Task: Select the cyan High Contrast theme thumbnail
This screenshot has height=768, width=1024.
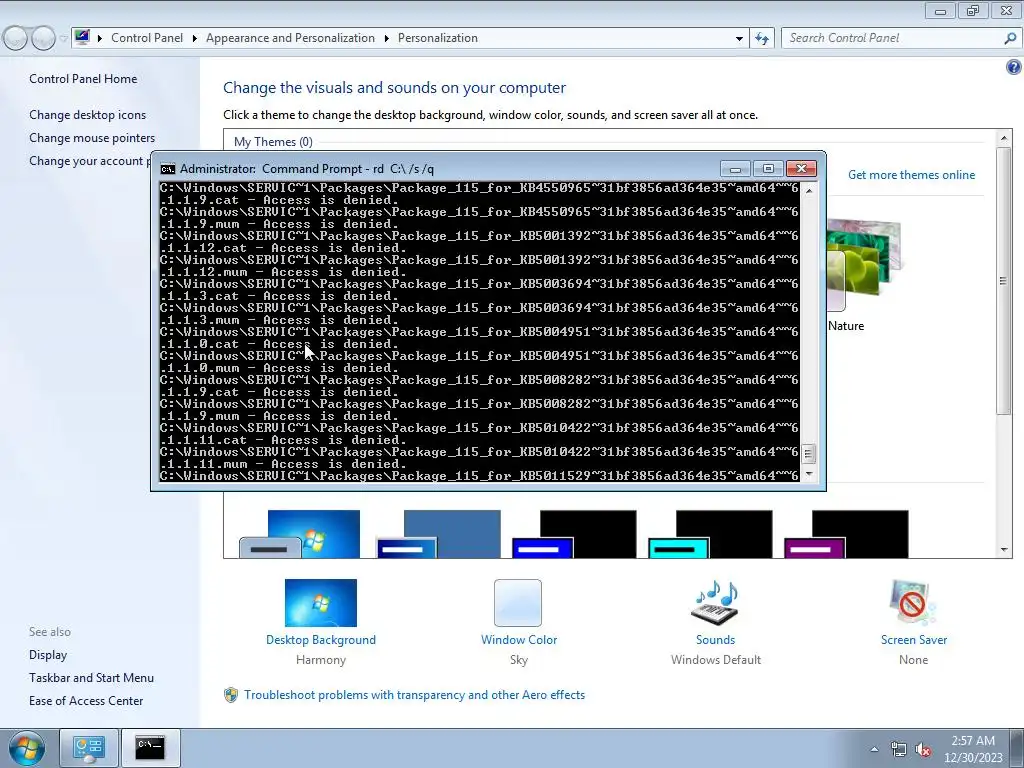Action: pos(711,534)
